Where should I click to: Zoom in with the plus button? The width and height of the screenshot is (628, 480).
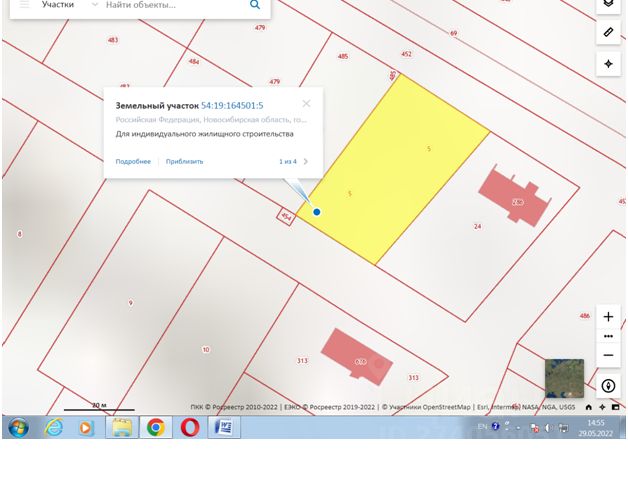pos(608,317)
